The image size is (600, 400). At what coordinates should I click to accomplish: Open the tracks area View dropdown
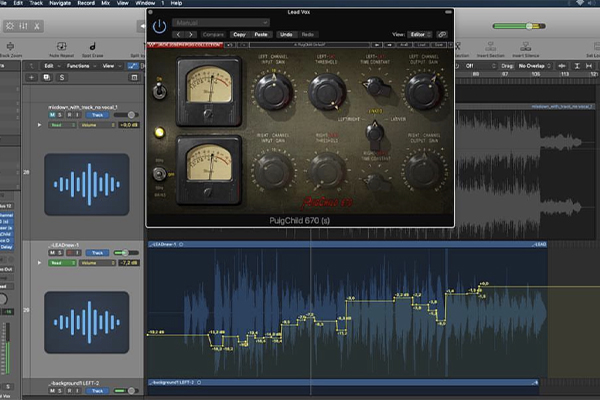coord(111,66)
